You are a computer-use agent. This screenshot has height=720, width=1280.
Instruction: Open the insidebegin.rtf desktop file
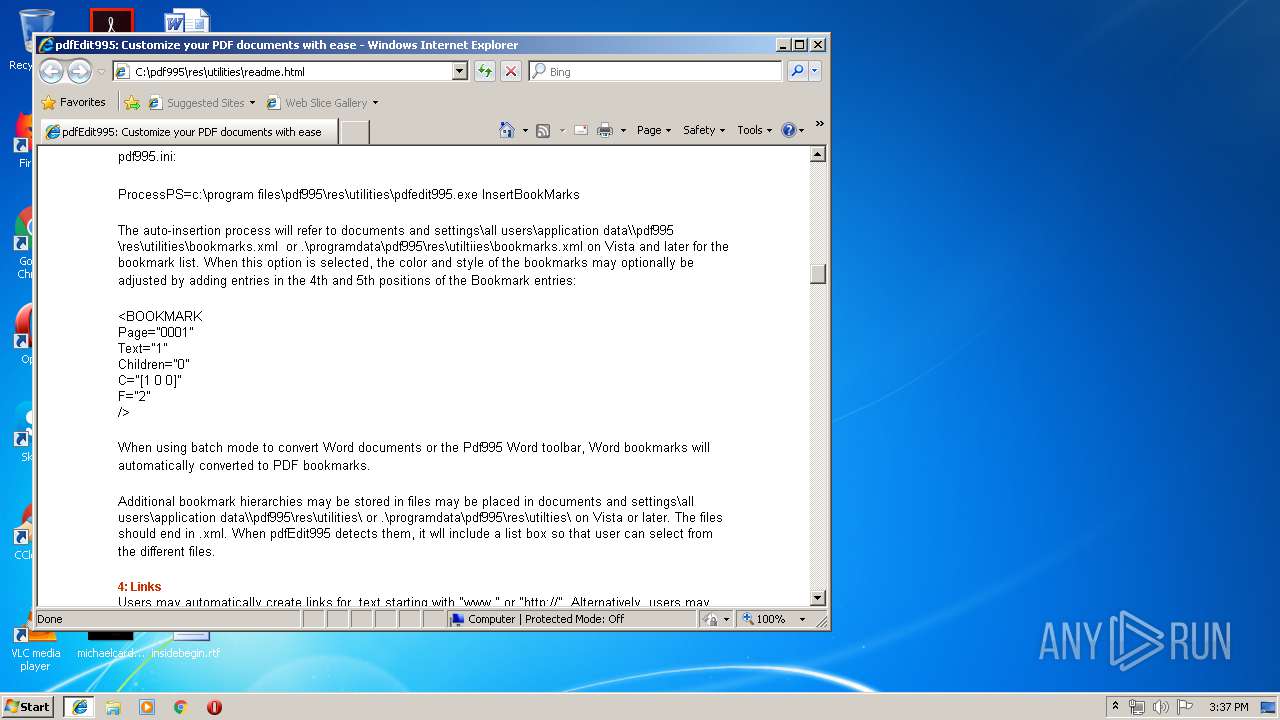pyautogui.click(x=186, y=645)
